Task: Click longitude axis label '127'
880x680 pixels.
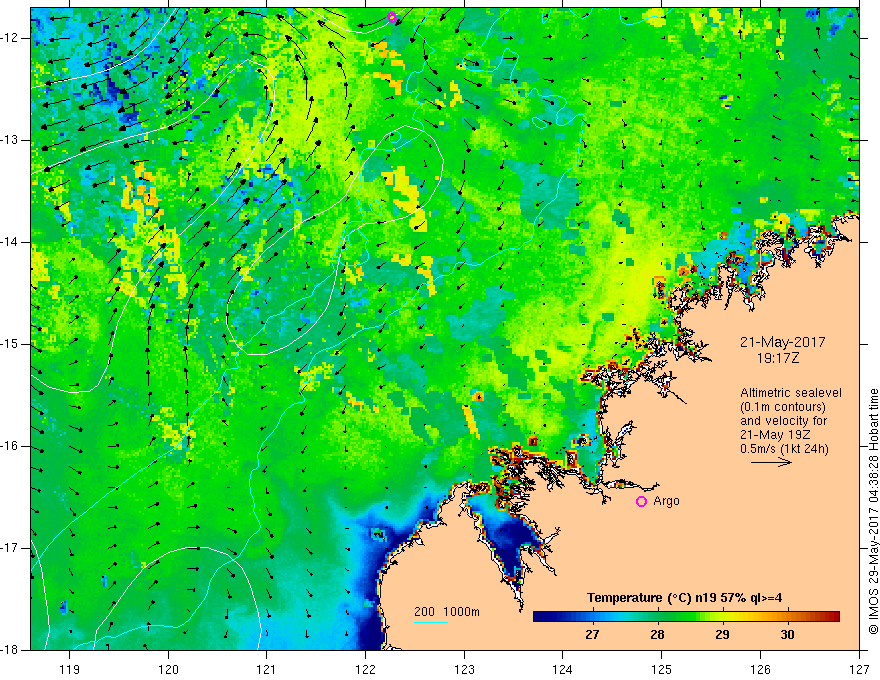Action: pyautogui.click(x=859, y=669)
